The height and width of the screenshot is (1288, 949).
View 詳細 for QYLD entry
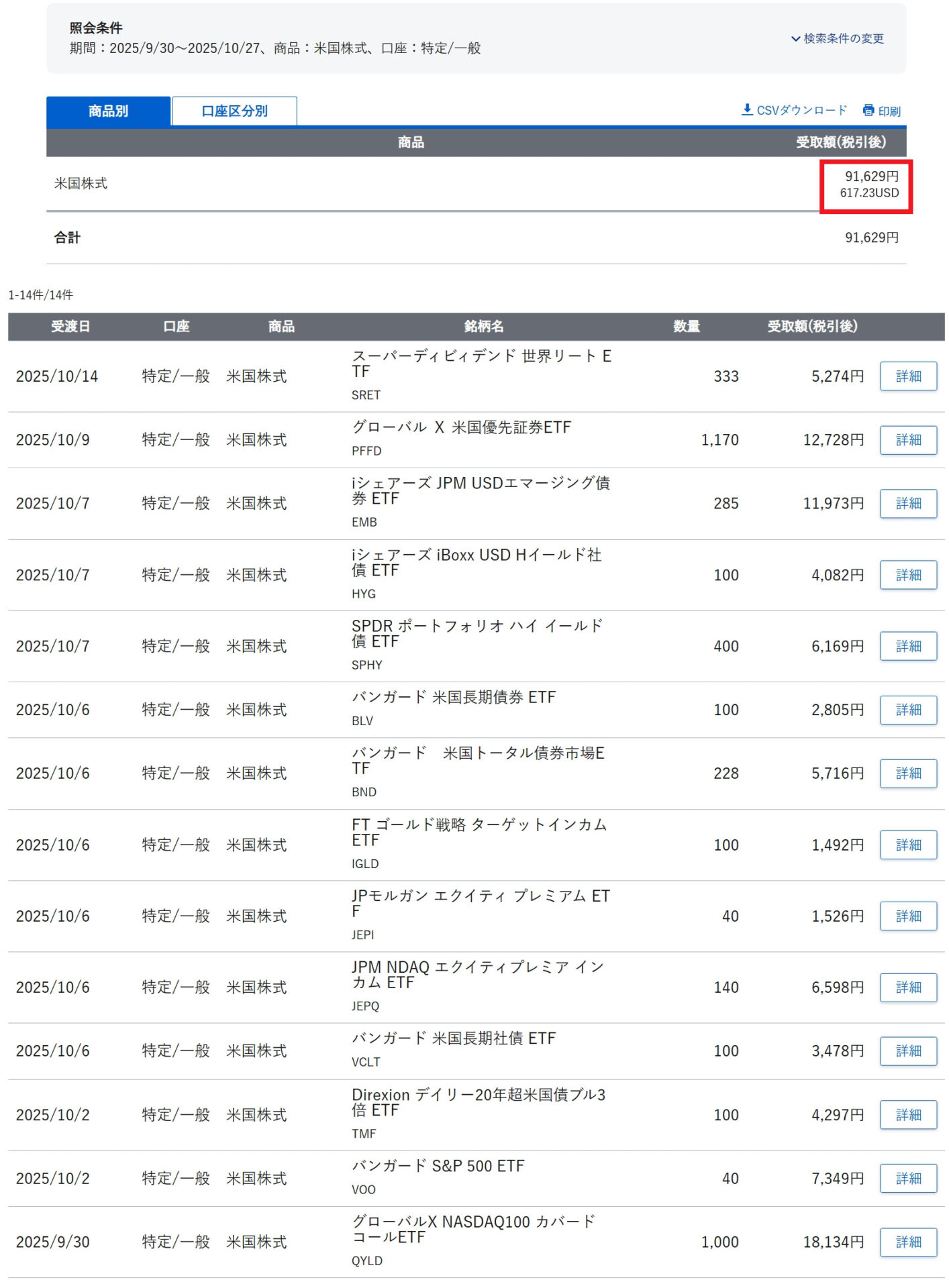click(x=907, y=1243)
